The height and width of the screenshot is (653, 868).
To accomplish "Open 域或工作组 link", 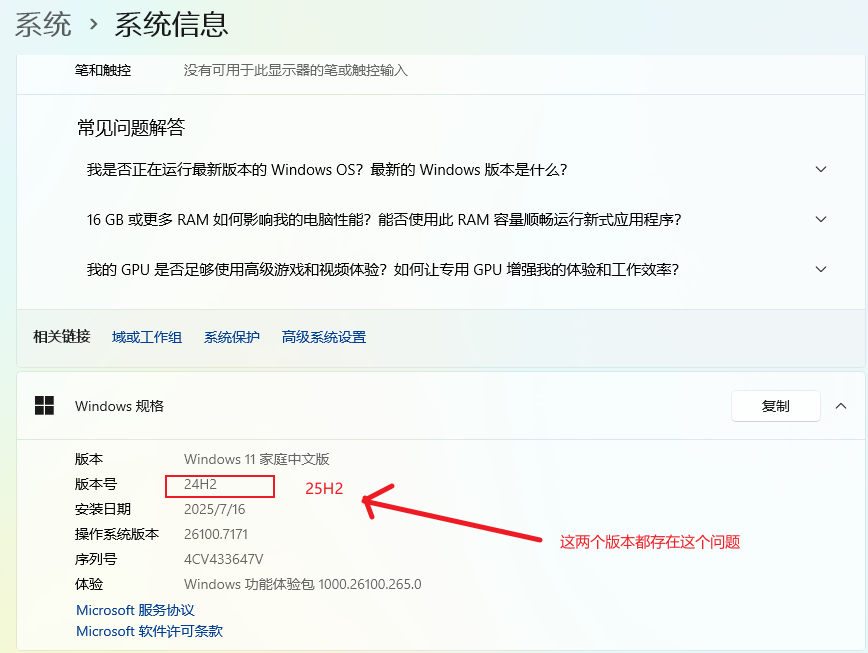I will [x=147, y=337].
